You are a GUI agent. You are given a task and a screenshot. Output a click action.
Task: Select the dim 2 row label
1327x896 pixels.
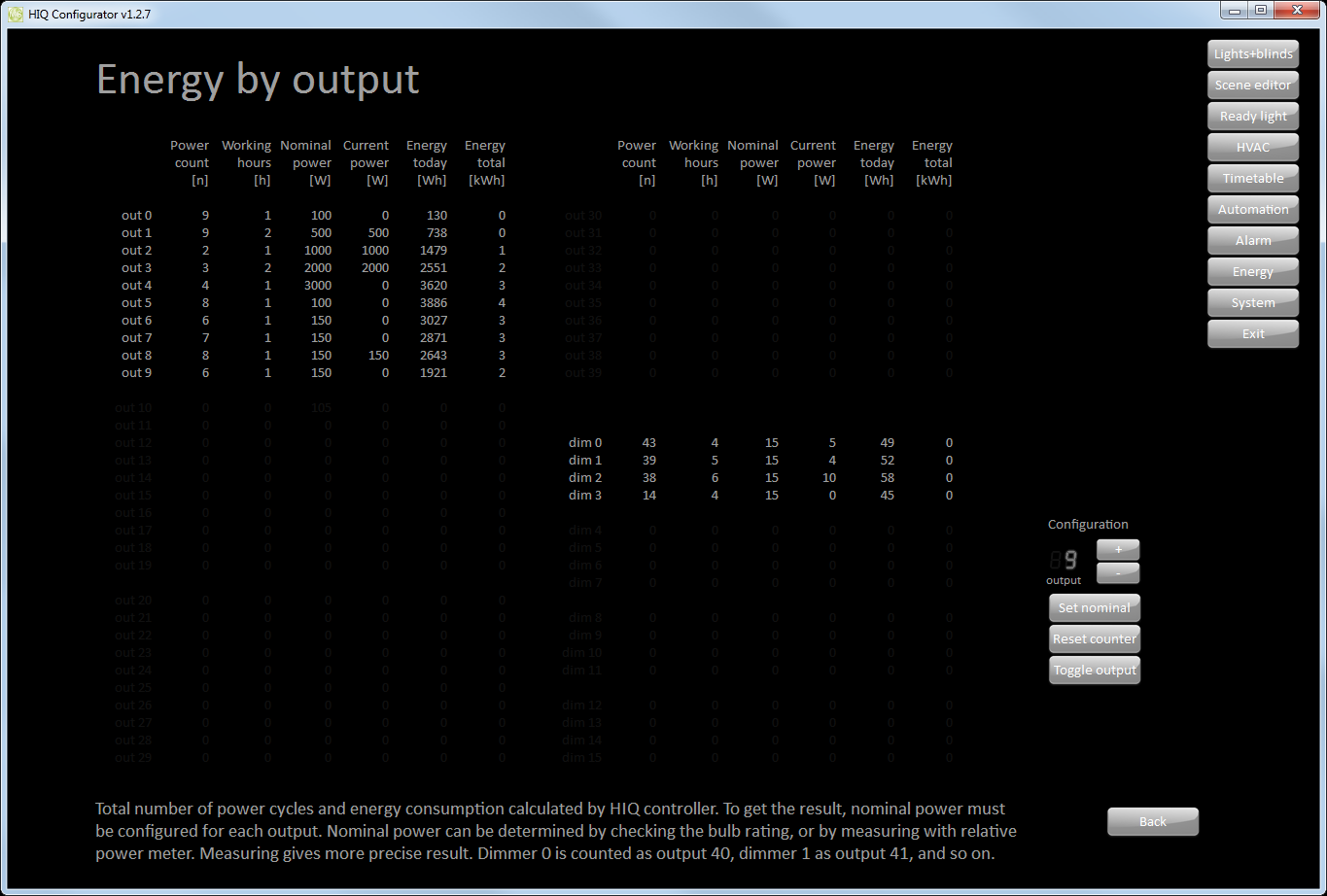[585, 478]
